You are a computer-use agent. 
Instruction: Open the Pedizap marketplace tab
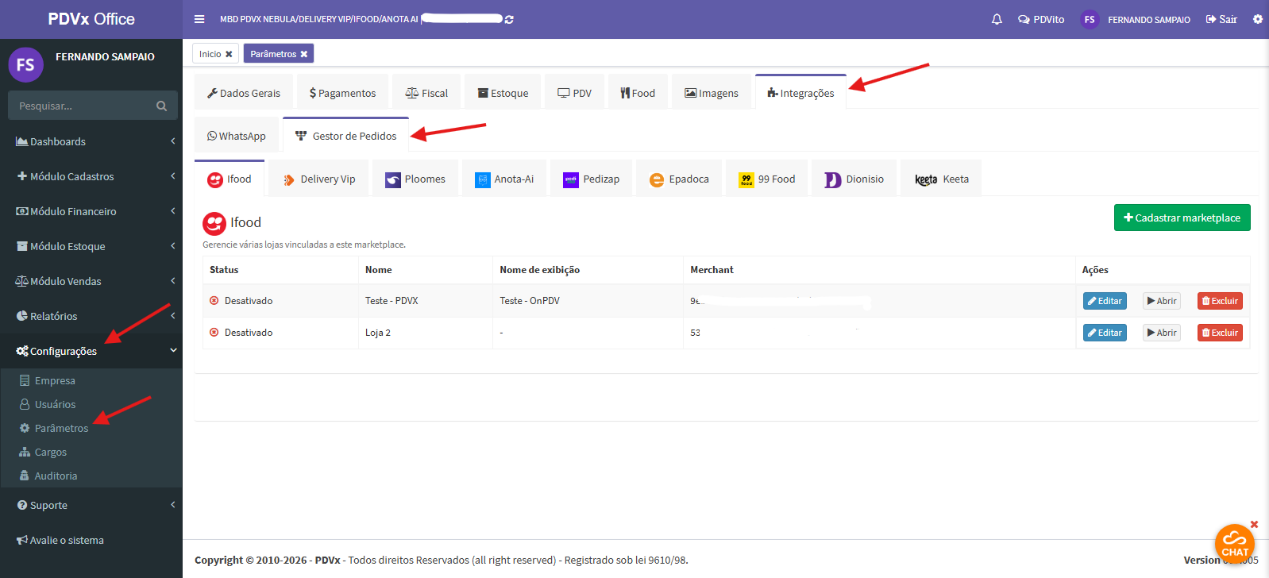pyautogui.click(x=592, y=179)
